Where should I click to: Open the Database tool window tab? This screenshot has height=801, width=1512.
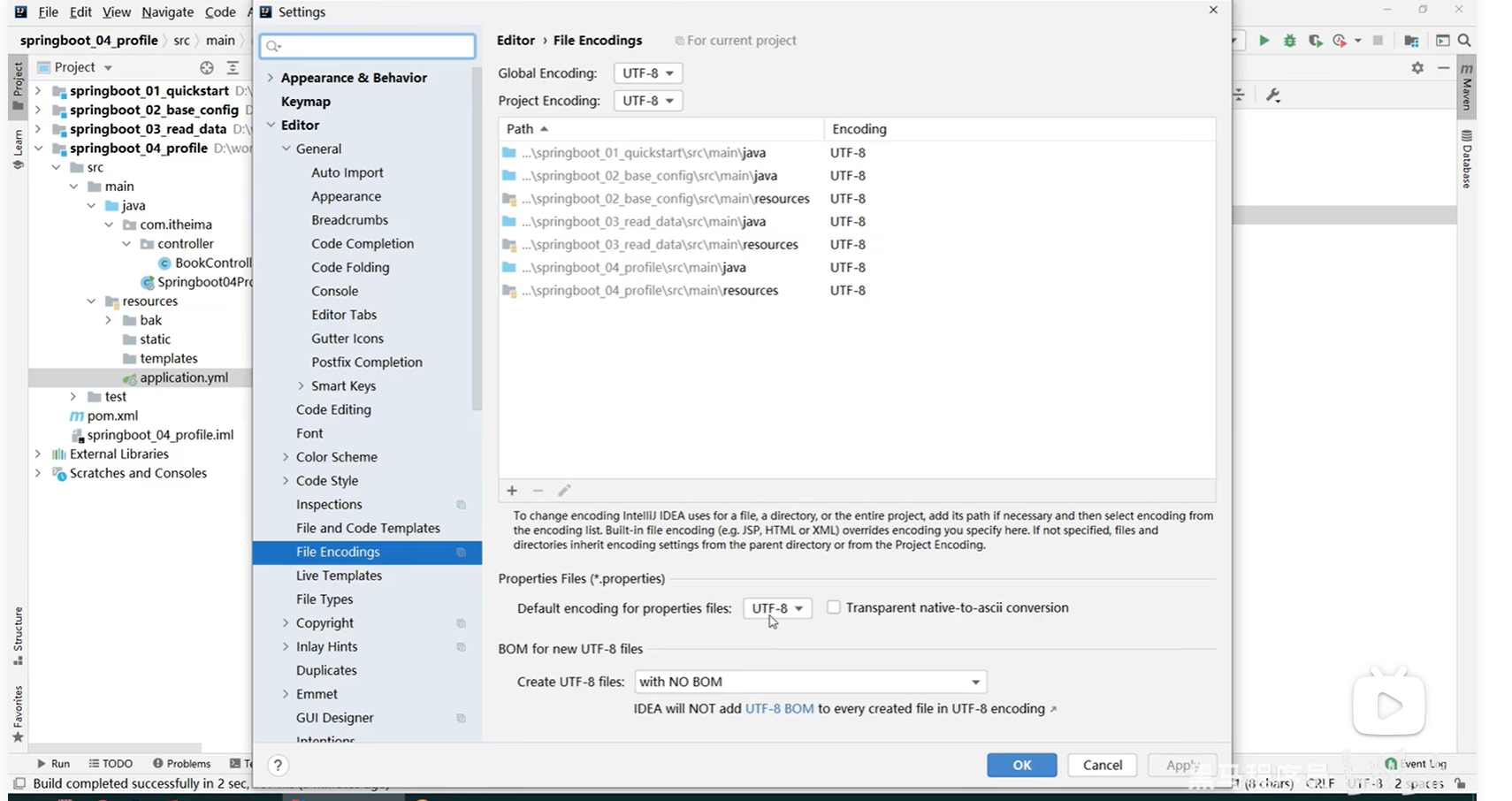pos(1467,159)
